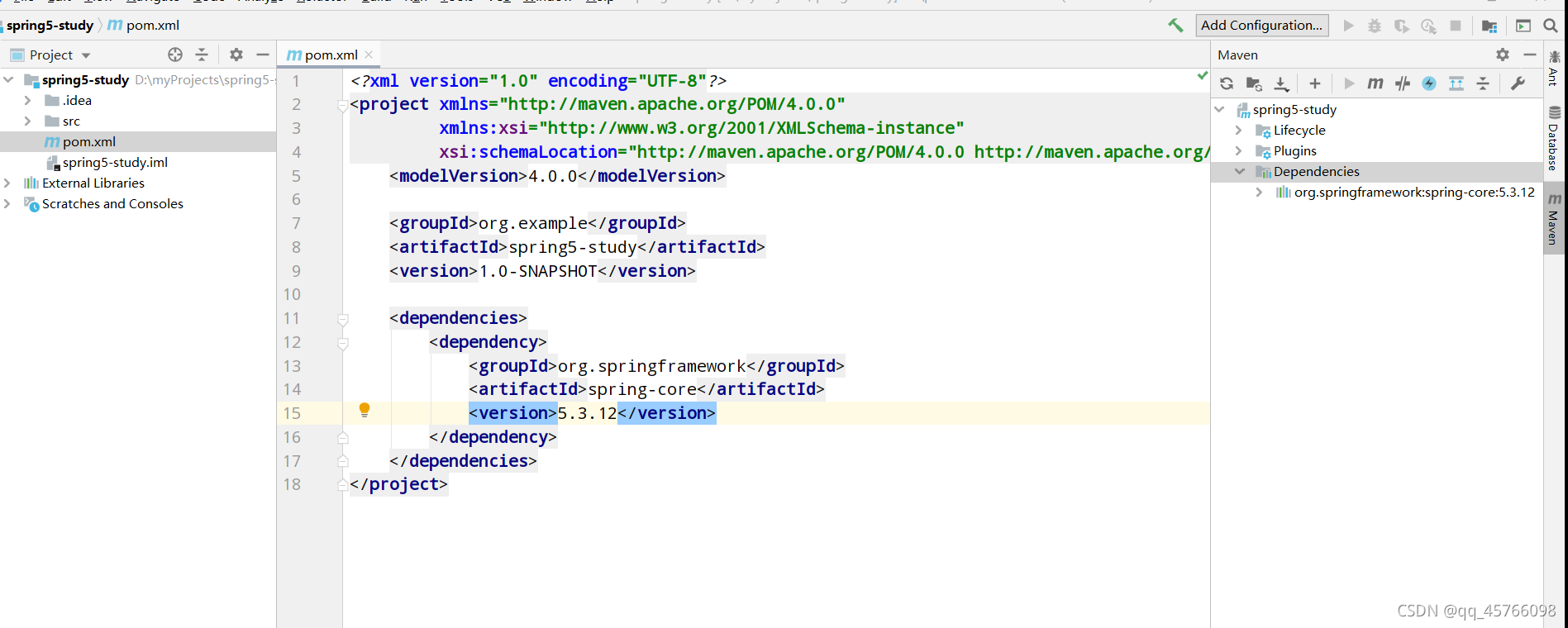Click Download Sources and Documentation icon

click(x=1281, y=83)
